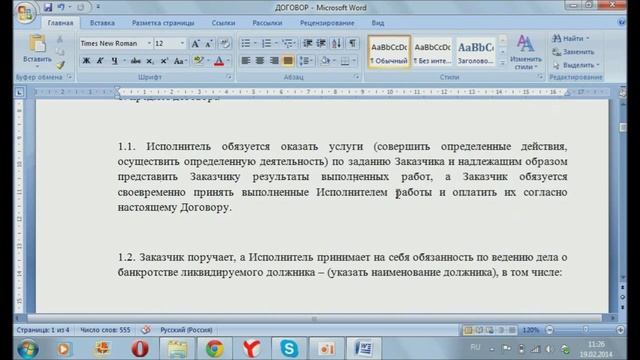Apply text highlight color
Viewport: 640px width, 360px height.
(198, 61)
